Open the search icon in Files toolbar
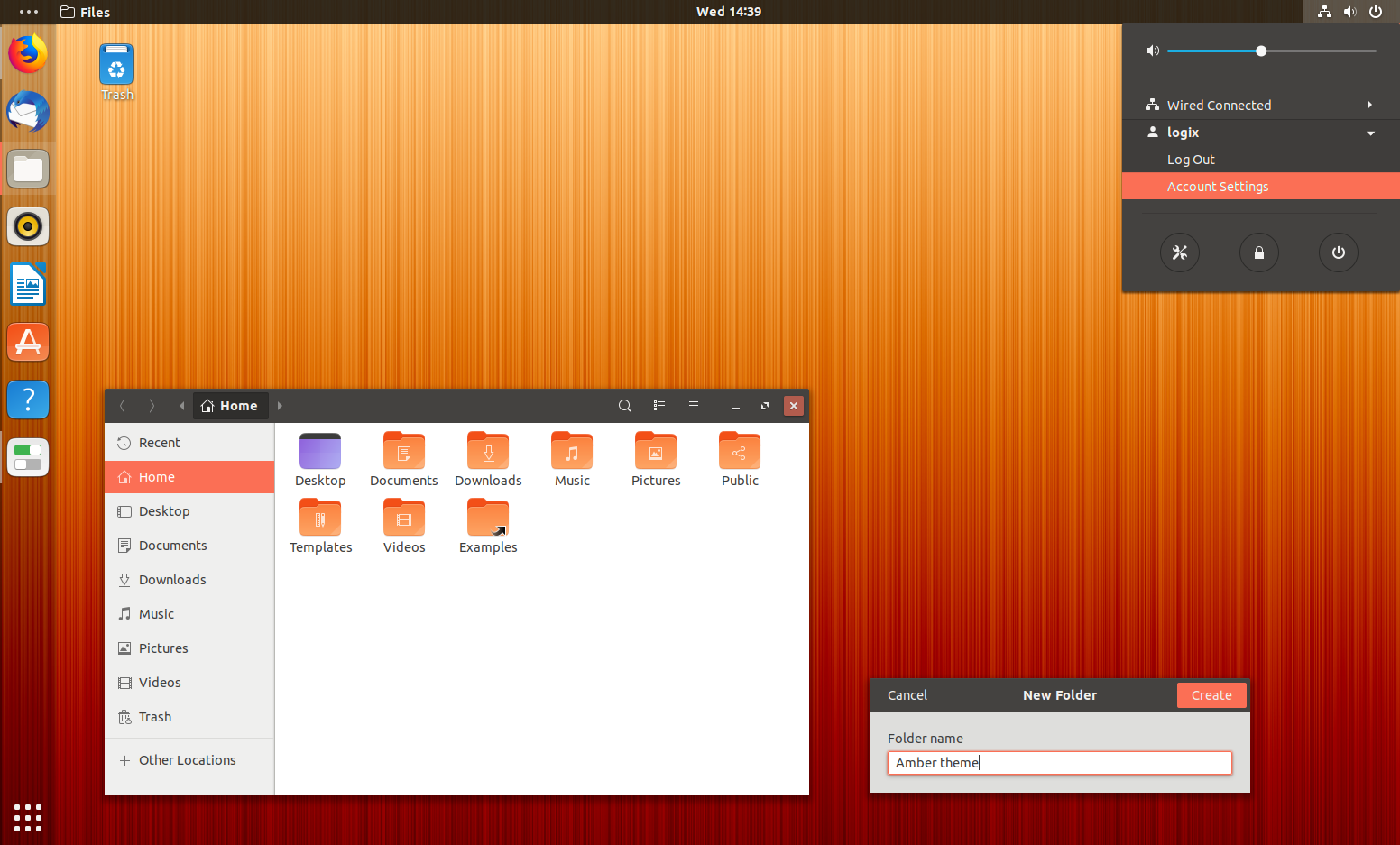1400x845 pixels. [624, 406]
